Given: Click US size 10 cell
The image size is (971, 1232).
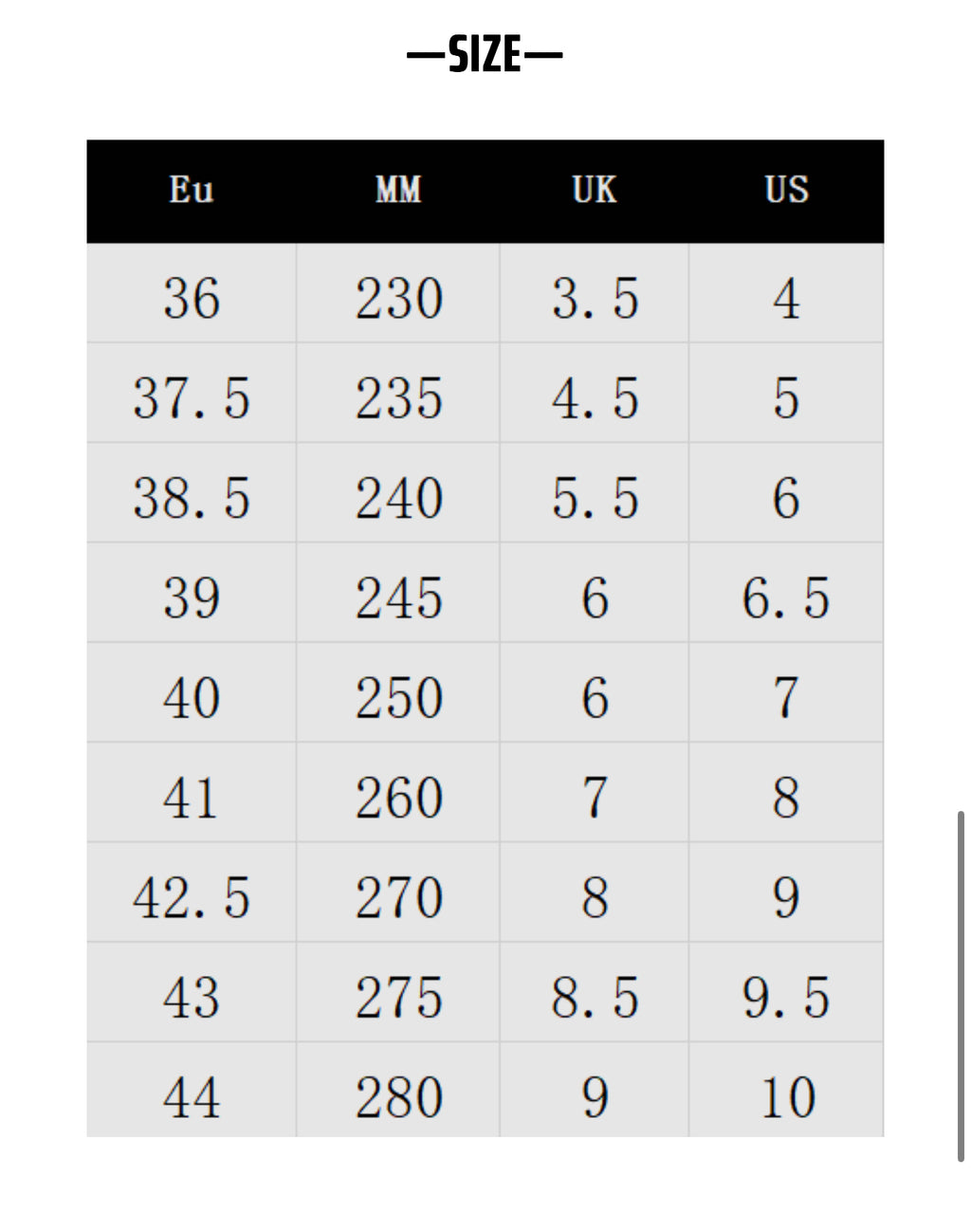Looking at the screenshot, I should (x=787, y=1097).
